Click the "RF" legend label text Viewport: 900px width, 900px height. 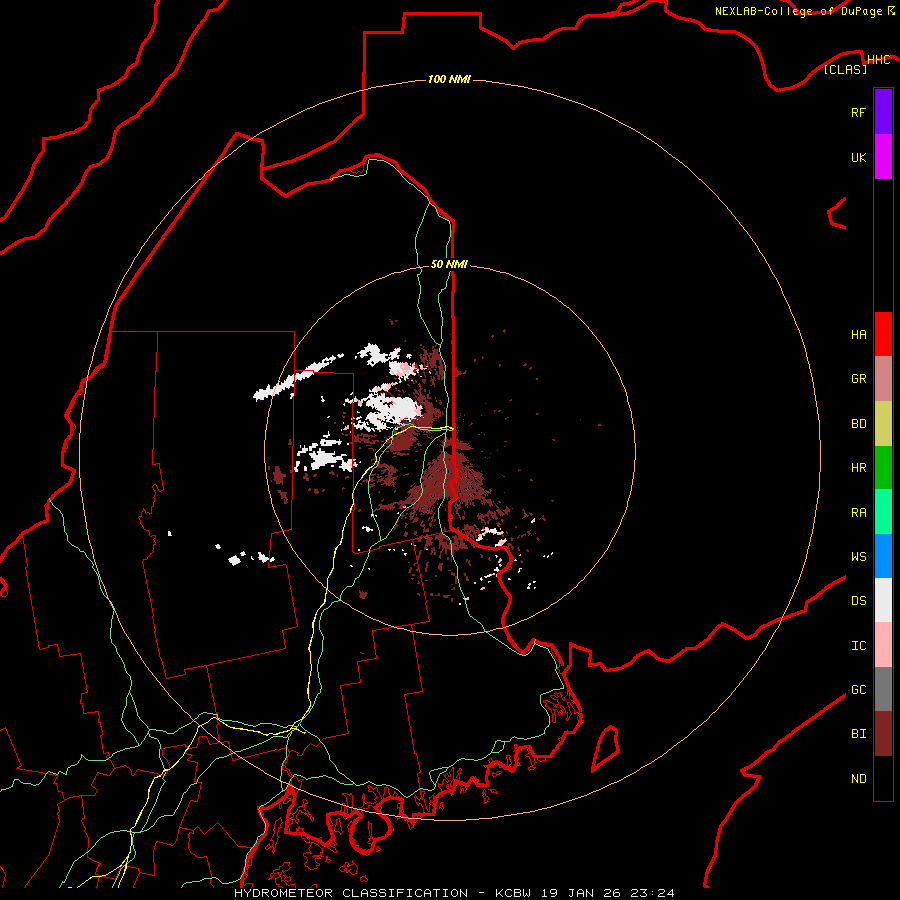[x=858, y=112]
